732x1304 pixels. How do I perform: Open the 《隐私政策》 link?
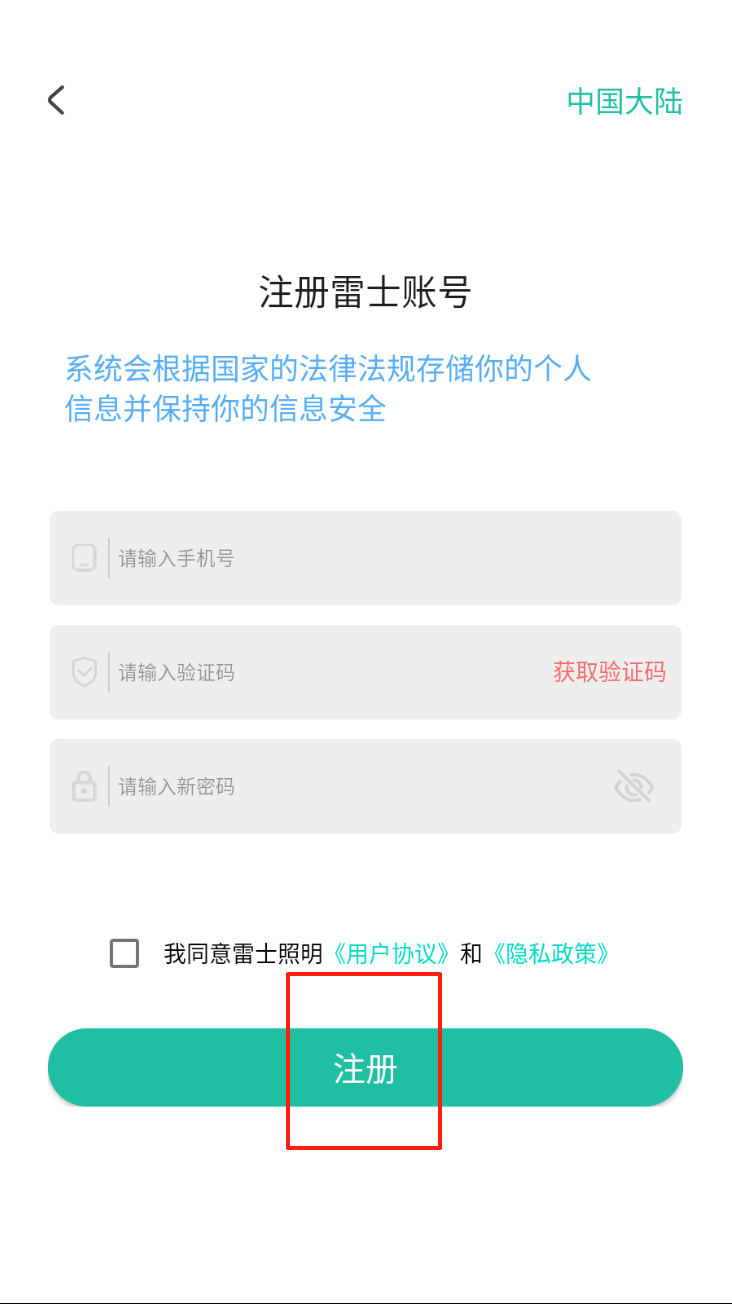[x=550, y=954]
